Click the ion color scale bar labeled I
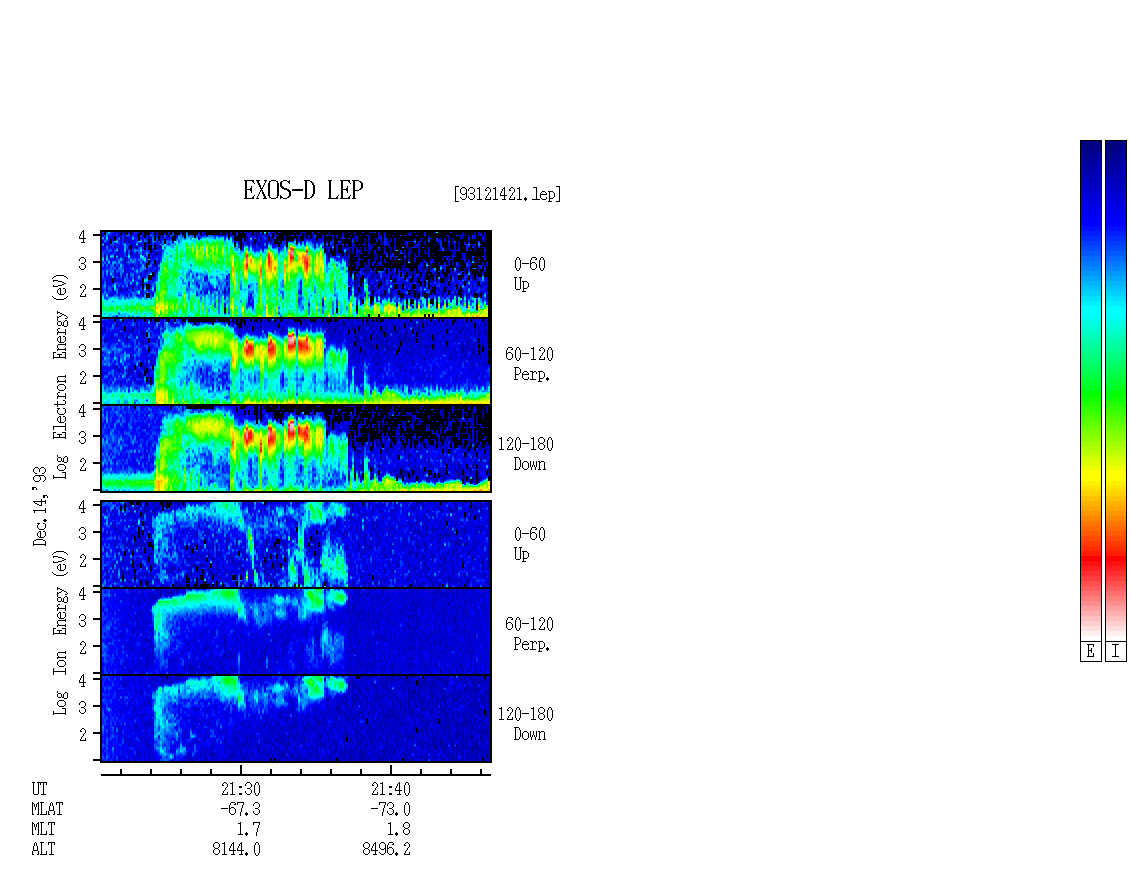 coord(1116,390)
